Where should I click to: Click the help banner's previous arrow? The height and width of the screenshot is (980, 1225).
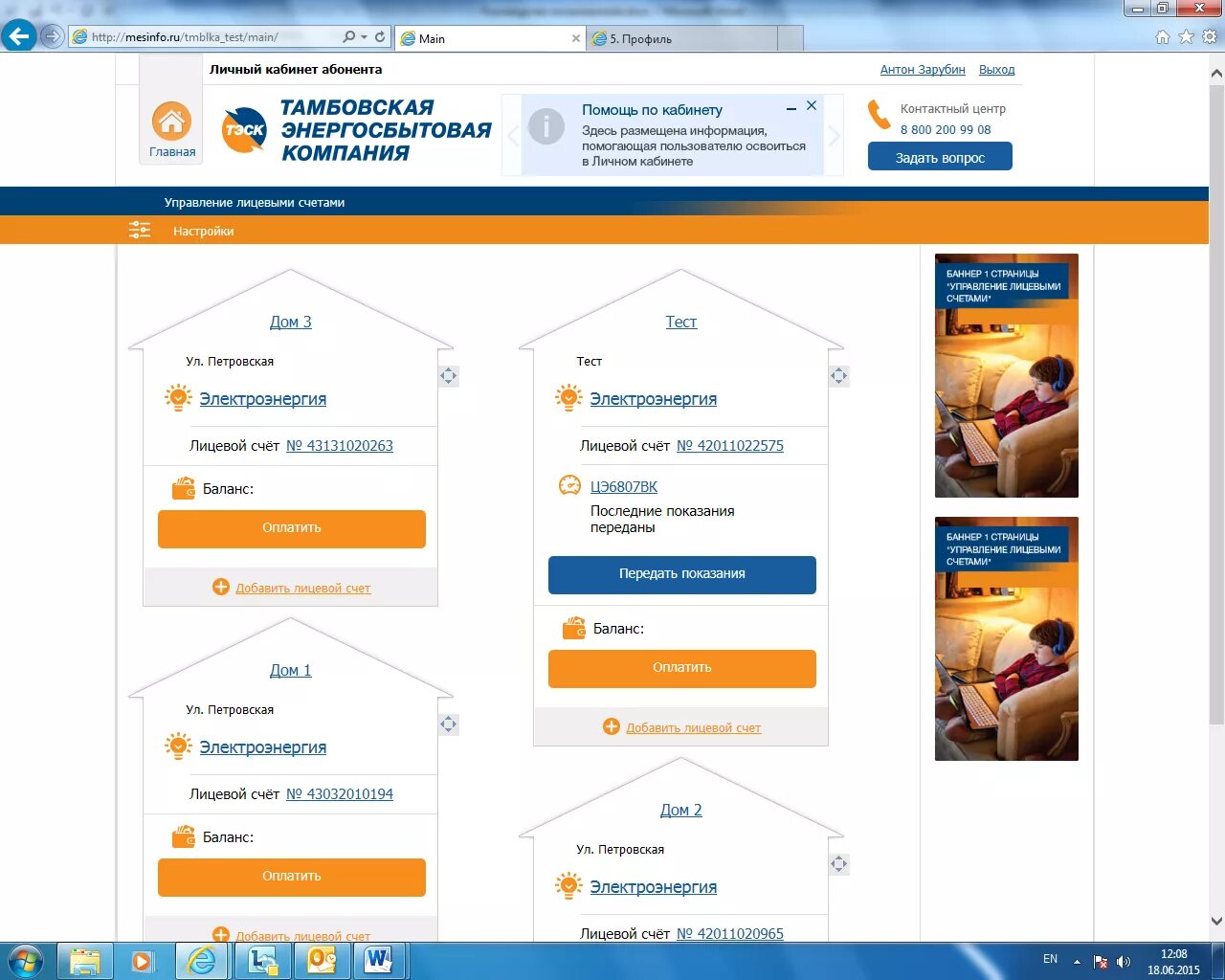(512, 135)
